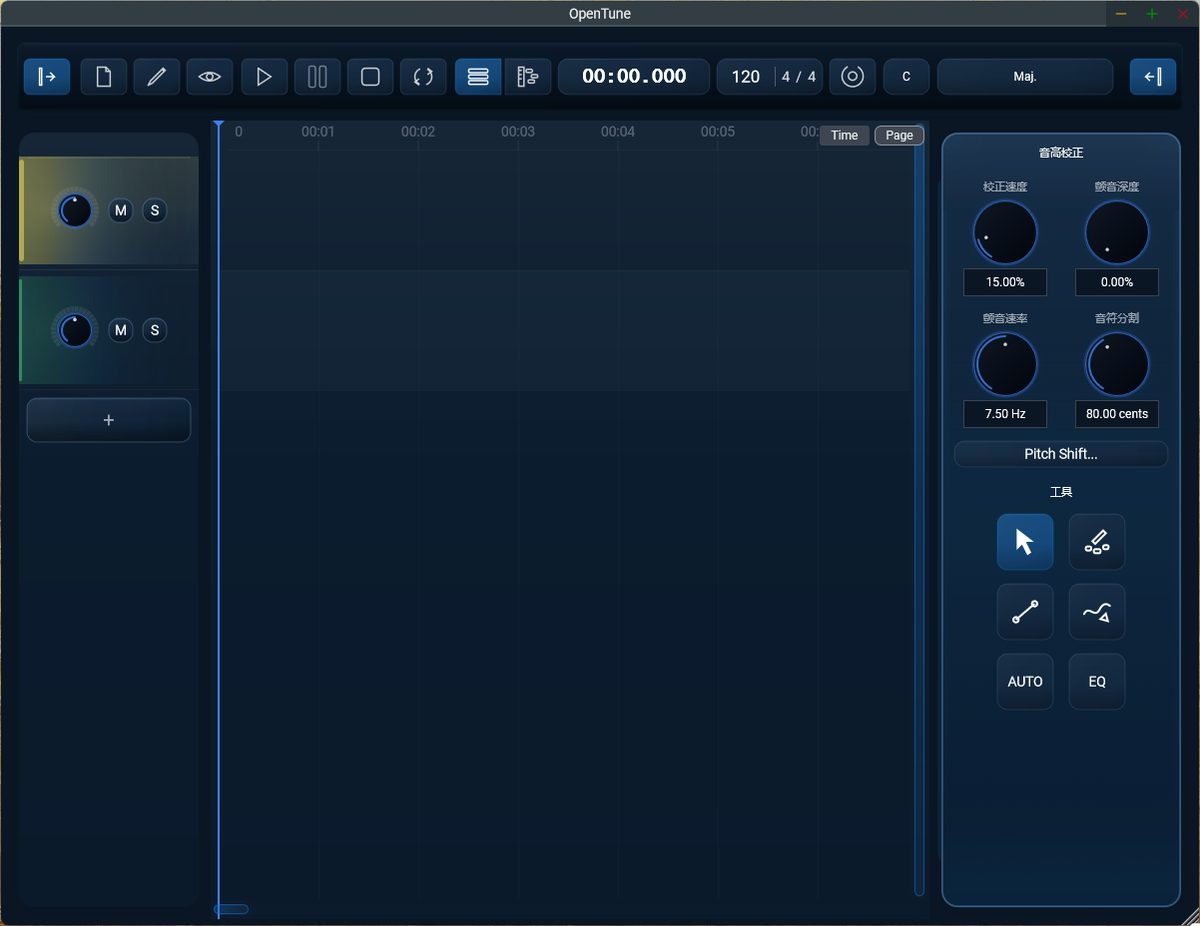Click the 00:05 marker on the timeline ruler
Image resolution: width=1200 pixels, height=926 pixels.
(x=718, y=132)
